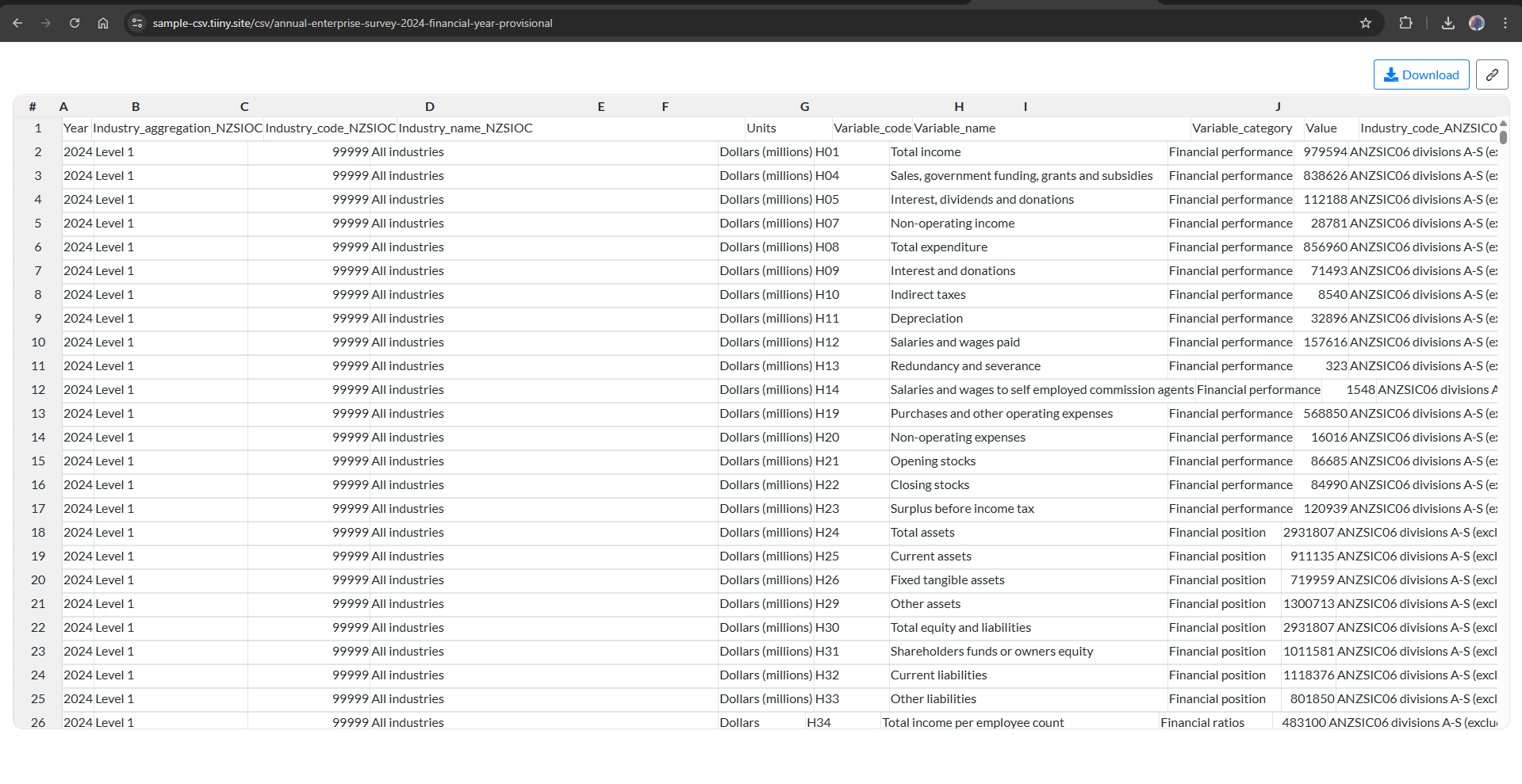
Task: Select column J header
Action: 1278,106
